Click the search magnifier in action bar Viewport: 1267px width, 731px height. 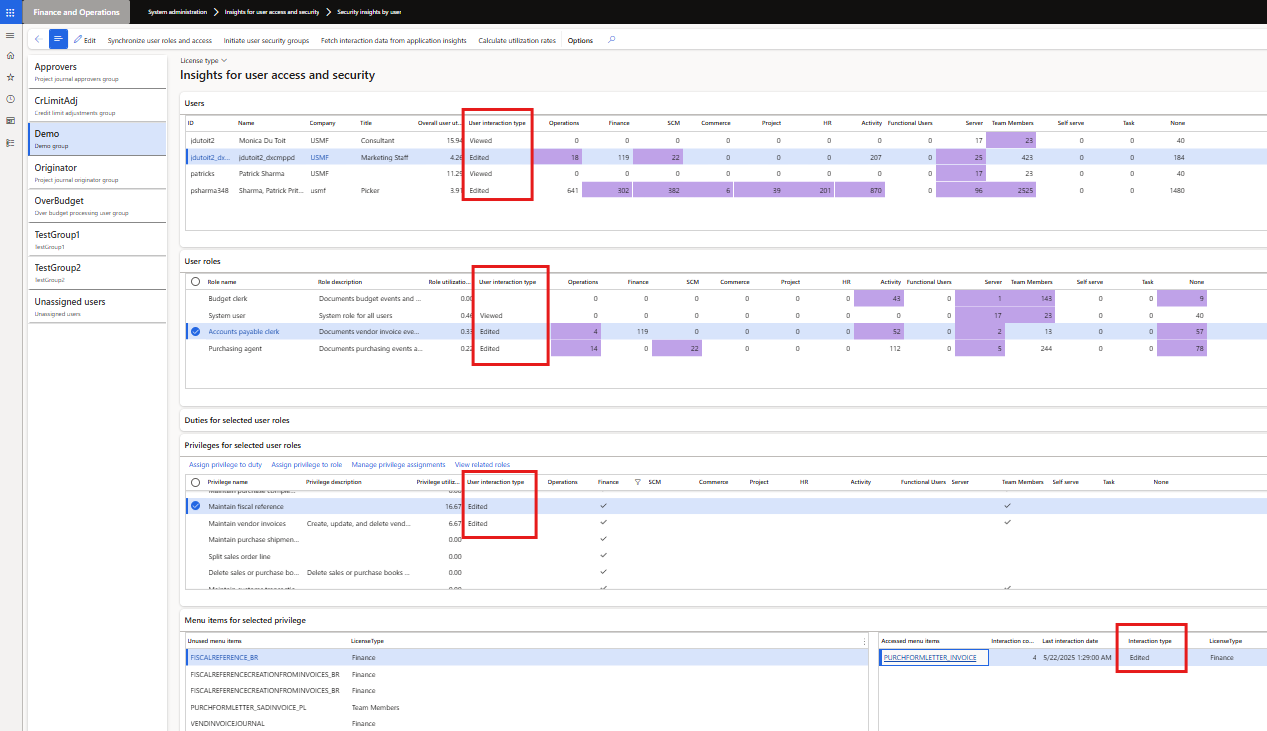coord(612,40)
